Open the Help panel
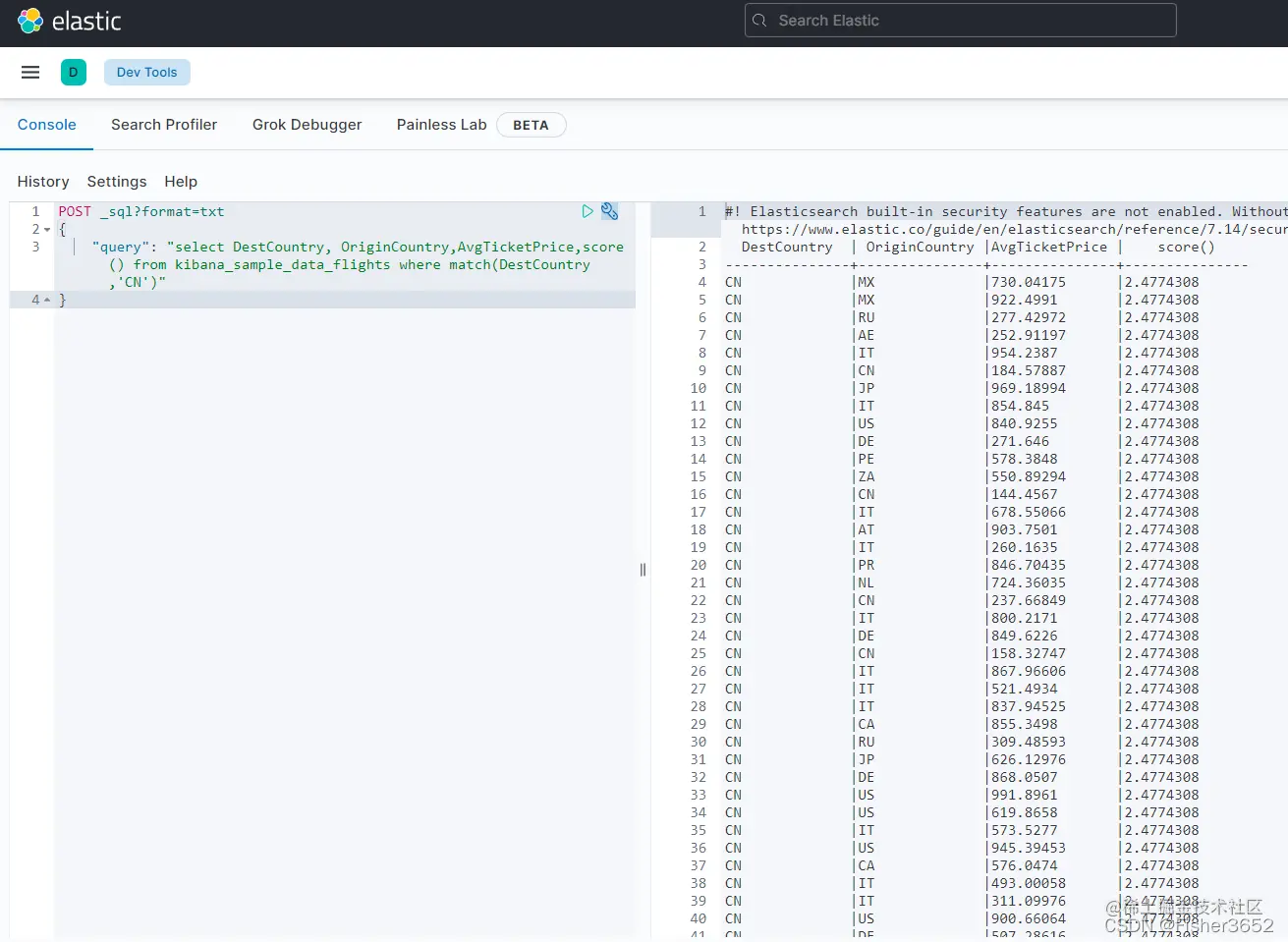 click(181, 182)
